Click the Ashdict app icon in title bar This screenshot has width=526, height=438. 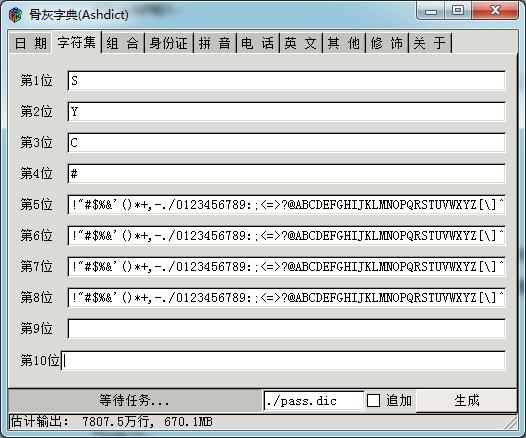click(x=15, y=15)
